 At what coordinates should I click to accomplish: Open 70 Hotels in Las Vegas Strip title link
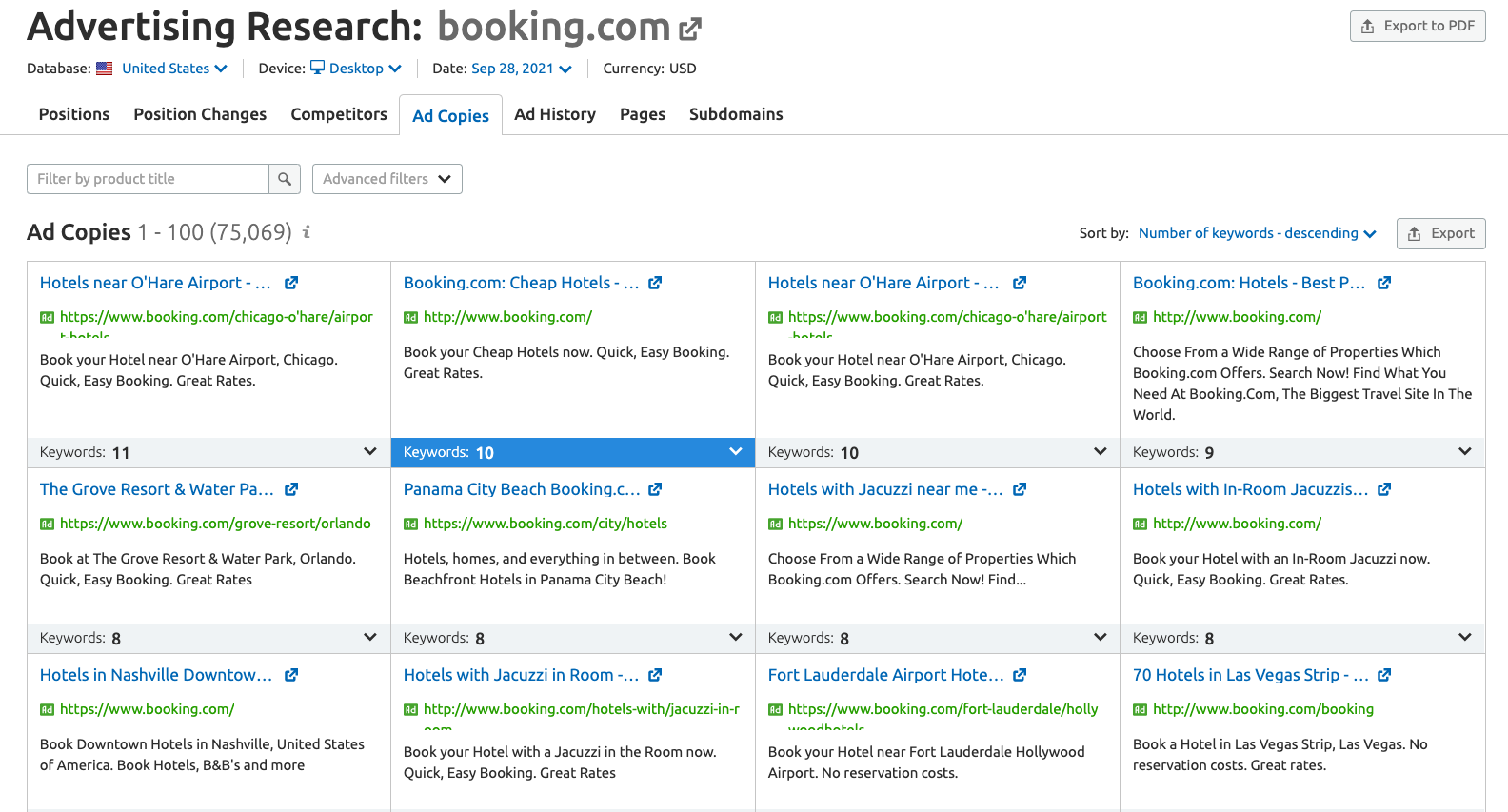(x=1251, y=675)
